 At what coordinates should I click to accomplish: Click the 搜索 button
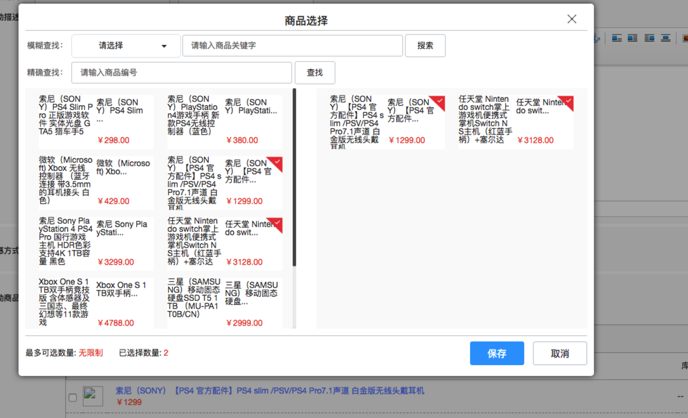[425, 46]
